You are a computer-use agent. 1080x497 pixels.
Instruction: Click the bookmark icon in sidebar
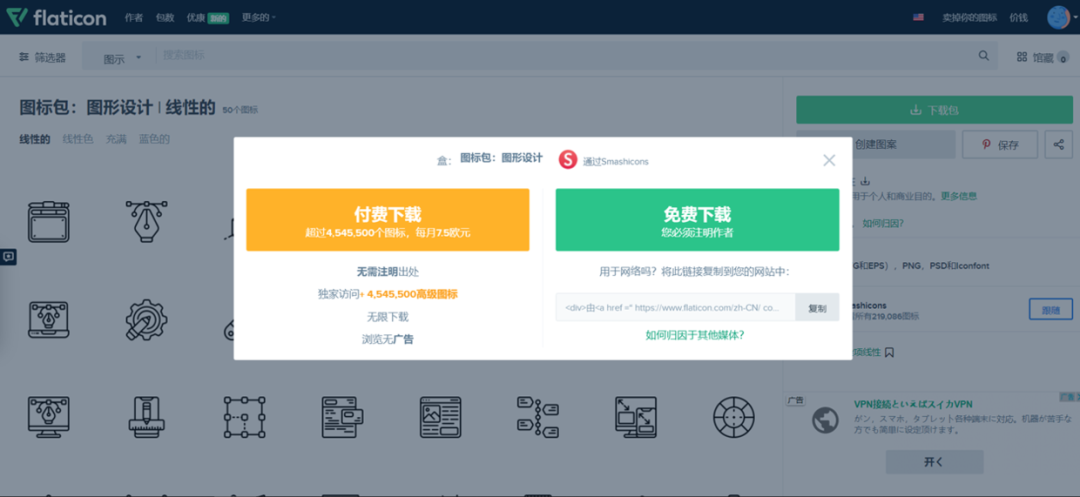[x=889, y=352]
